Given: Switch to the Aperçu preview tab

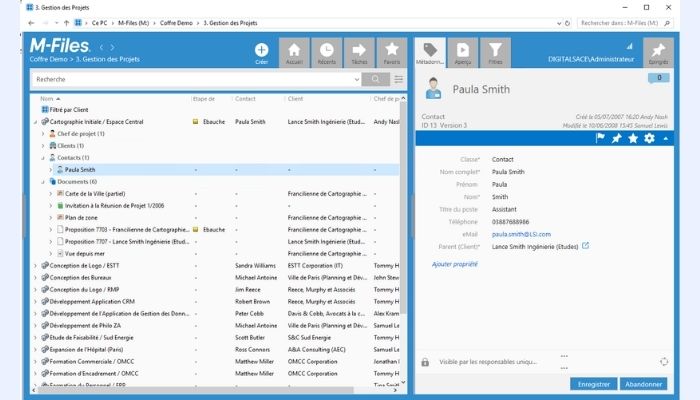Looking at the screenshot, I should 463,53.
